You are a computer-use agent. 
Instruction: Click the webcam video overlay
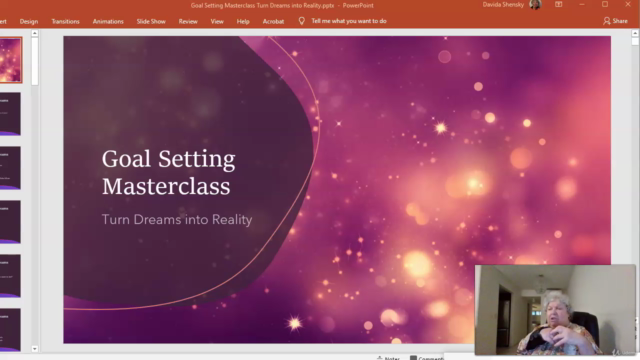coord(555,310)
